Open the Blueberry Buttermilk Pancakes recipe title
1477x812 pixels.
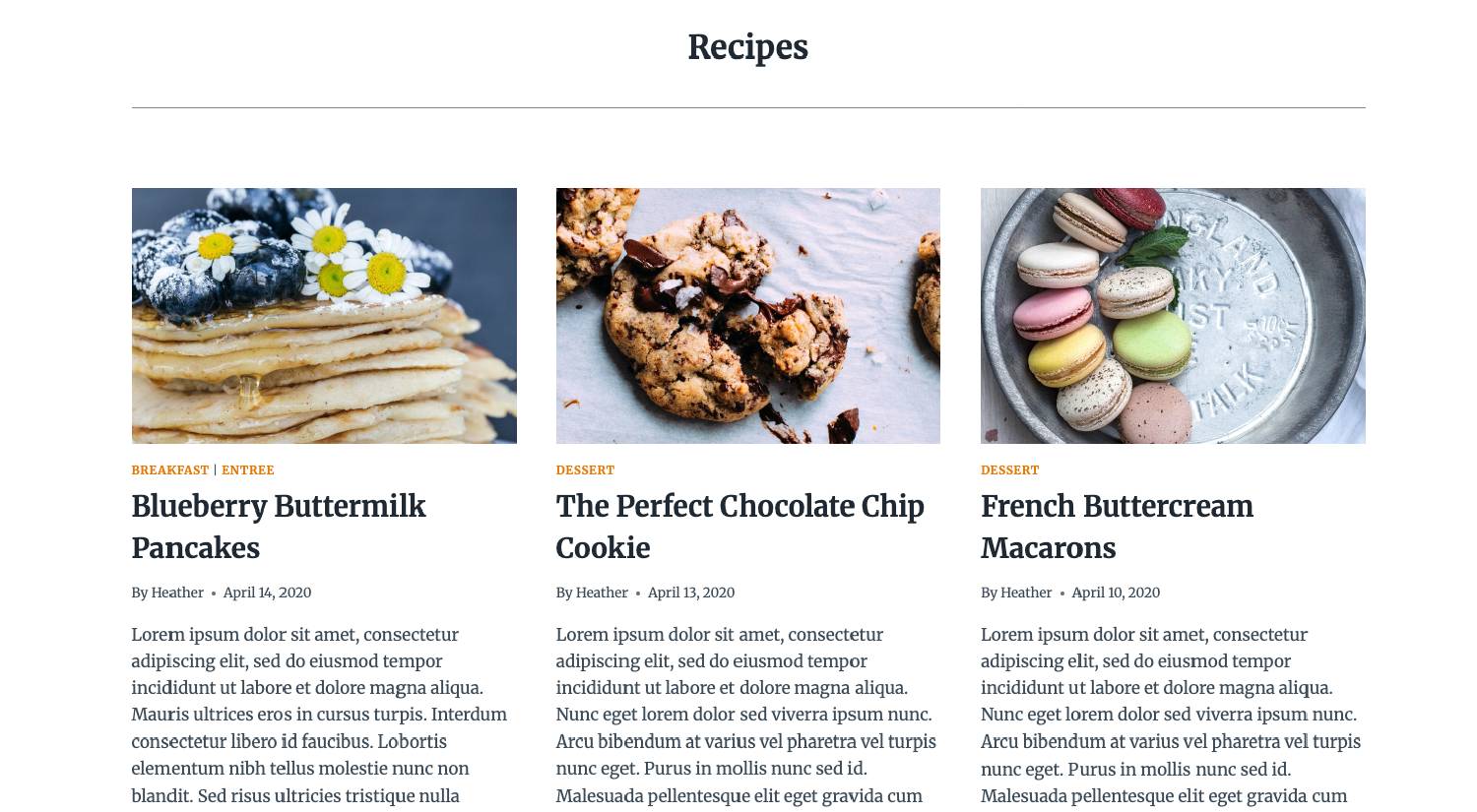[279, 527]
